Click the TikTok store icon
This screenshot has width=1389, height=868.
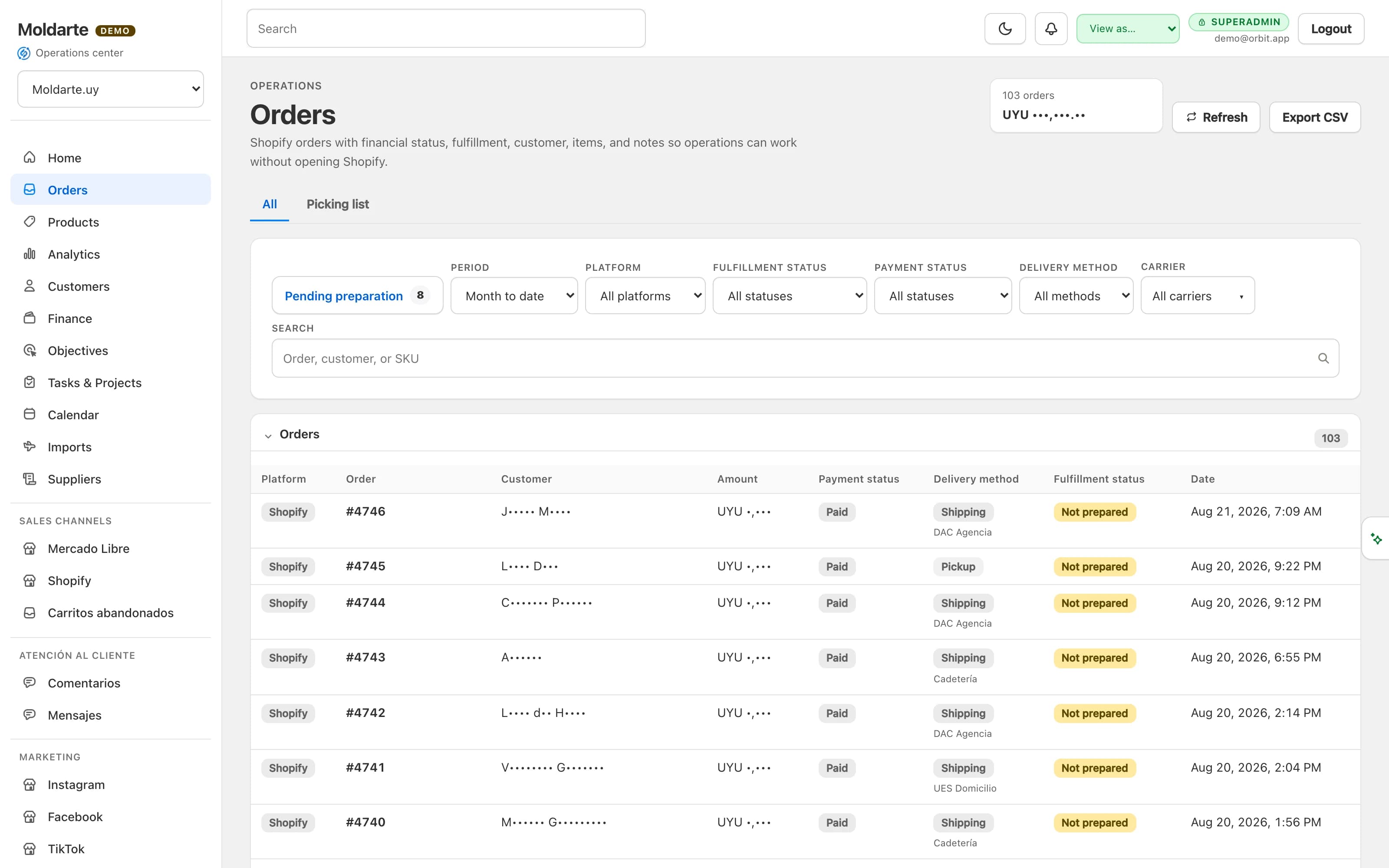pos(29,848)
